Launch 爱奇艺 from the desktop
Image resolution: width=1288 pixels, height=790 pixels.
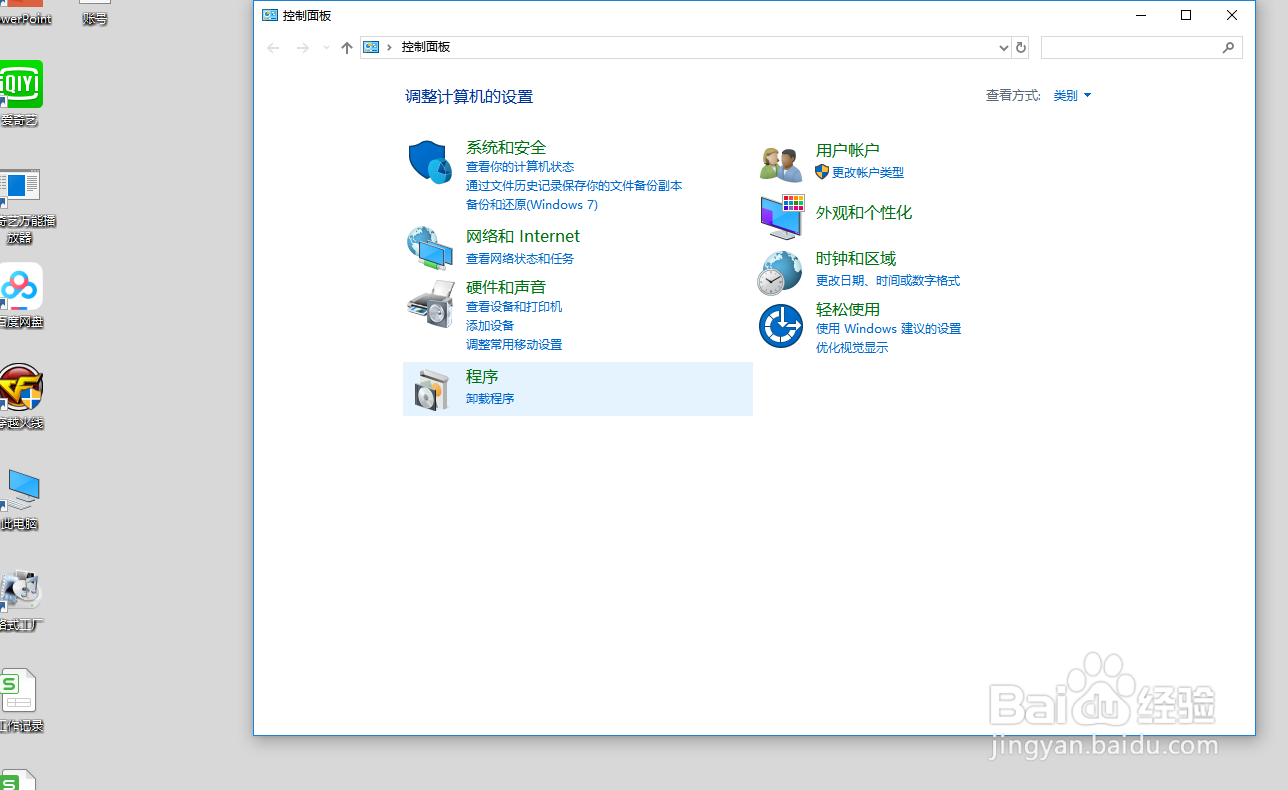(22, 84)
